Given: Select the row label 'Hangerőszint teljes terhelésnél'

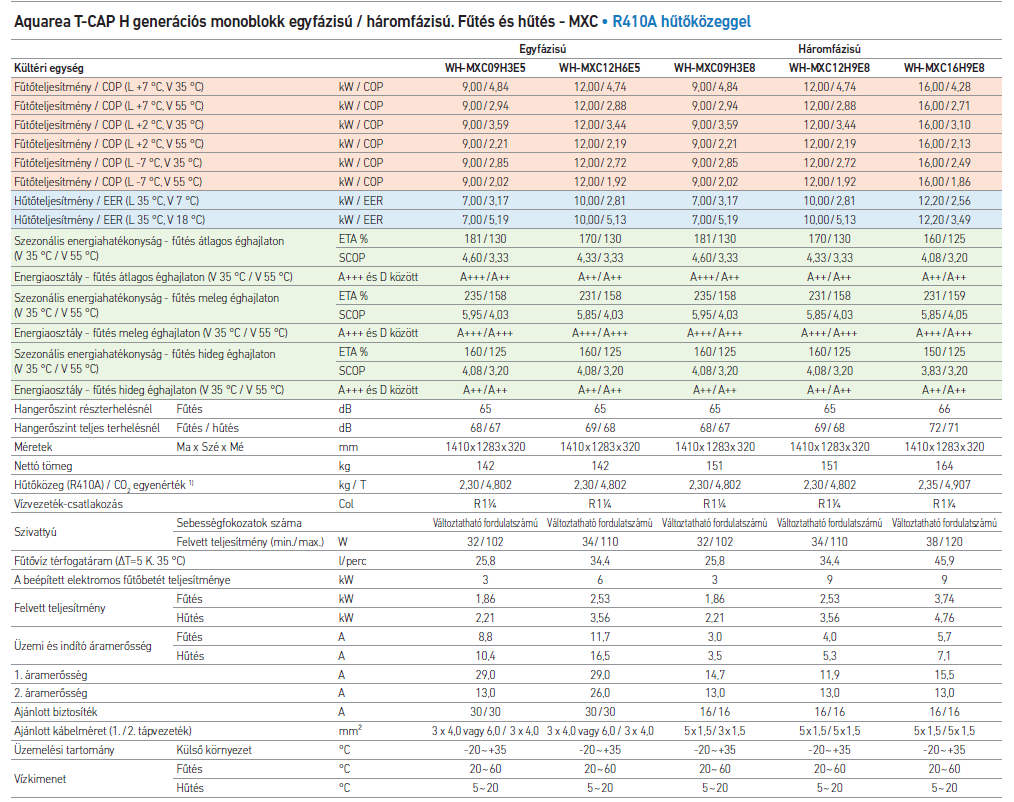Looking at the screenshot, I should pos(87,428).
